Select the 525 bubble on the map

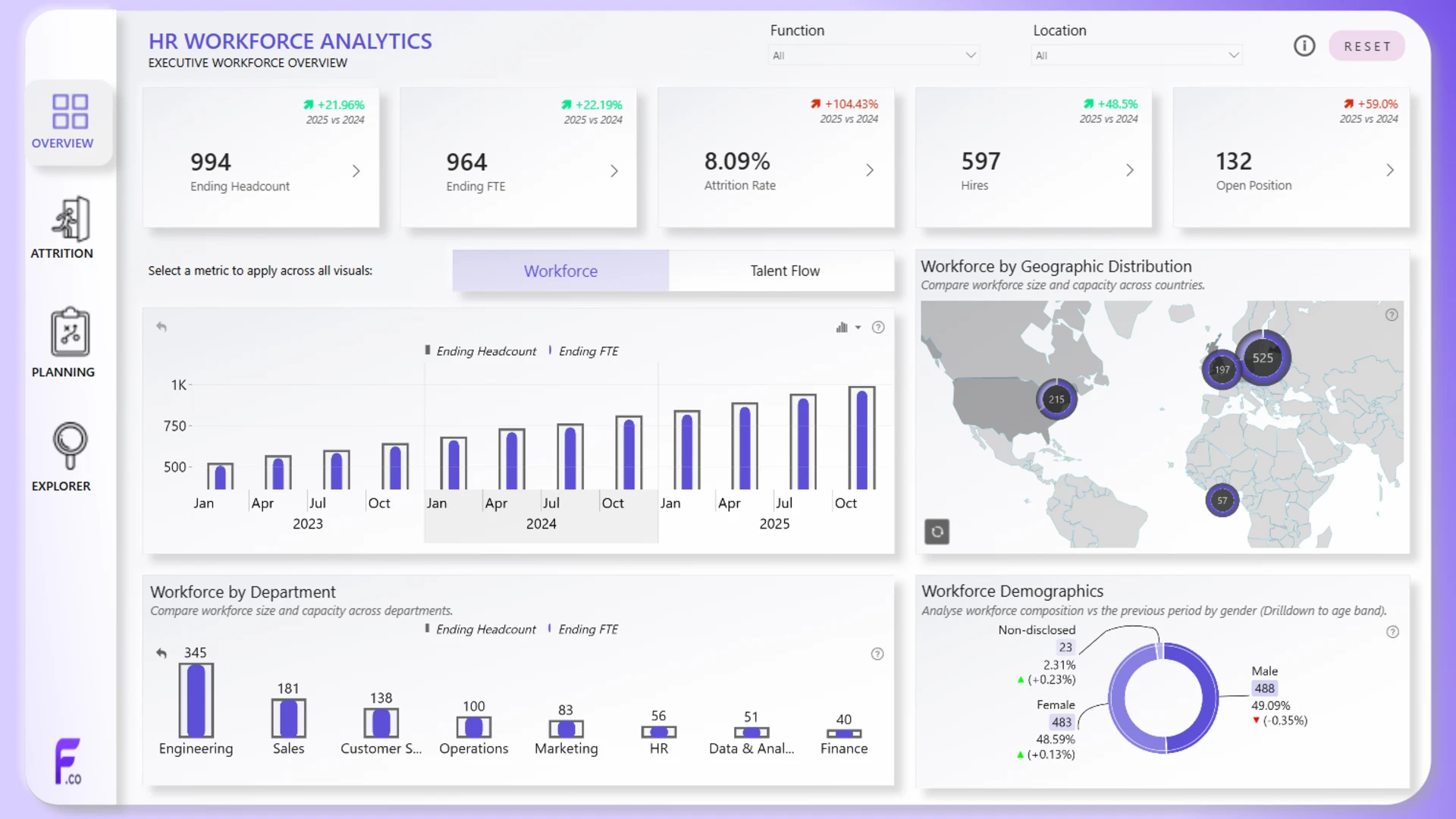pyautogui.click(x=1263, y=358)
